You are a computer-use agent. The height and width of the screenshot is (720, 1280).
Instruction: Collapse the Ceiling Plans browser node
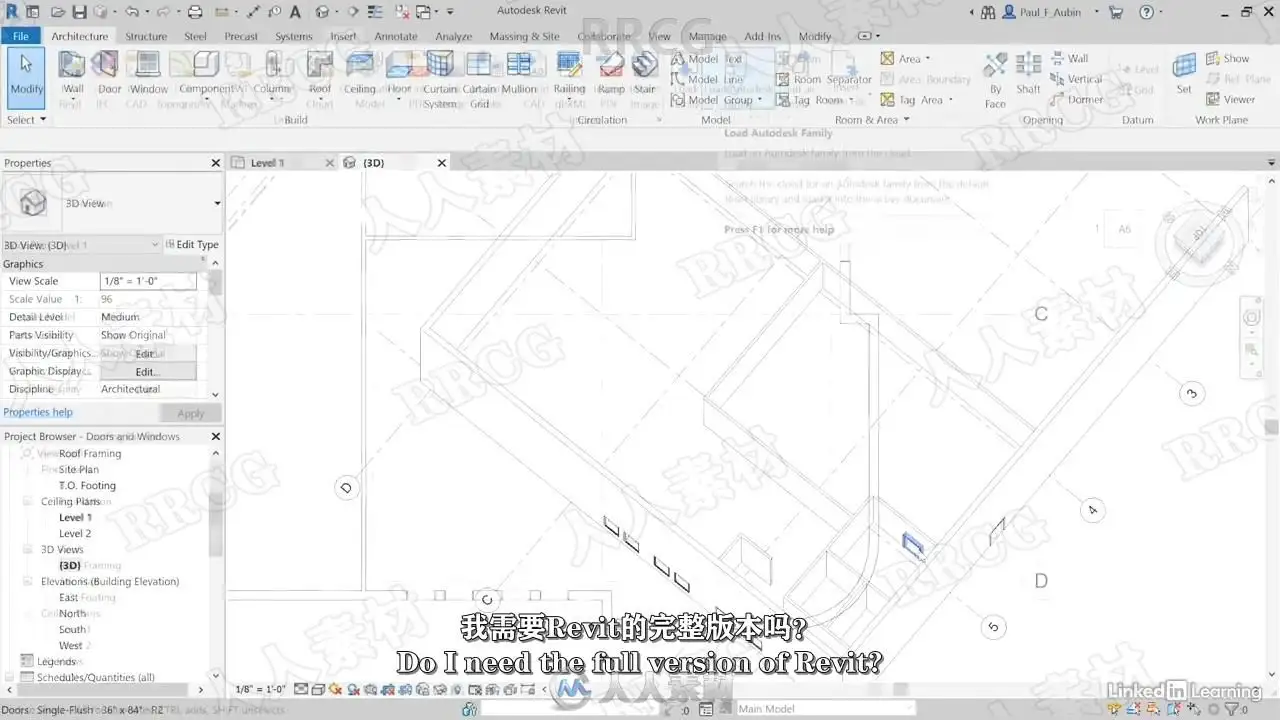pyautogui.click(x=27, y=501)
